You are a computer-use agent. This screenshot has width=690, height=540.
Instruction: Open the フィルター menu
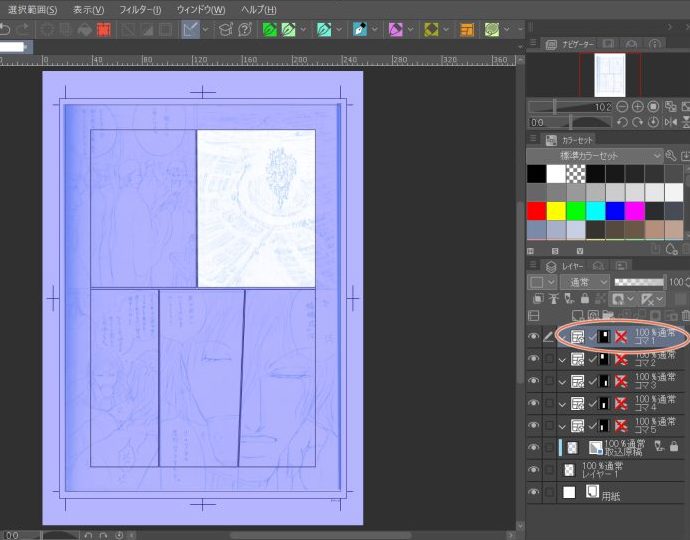[x=139, y=9]
